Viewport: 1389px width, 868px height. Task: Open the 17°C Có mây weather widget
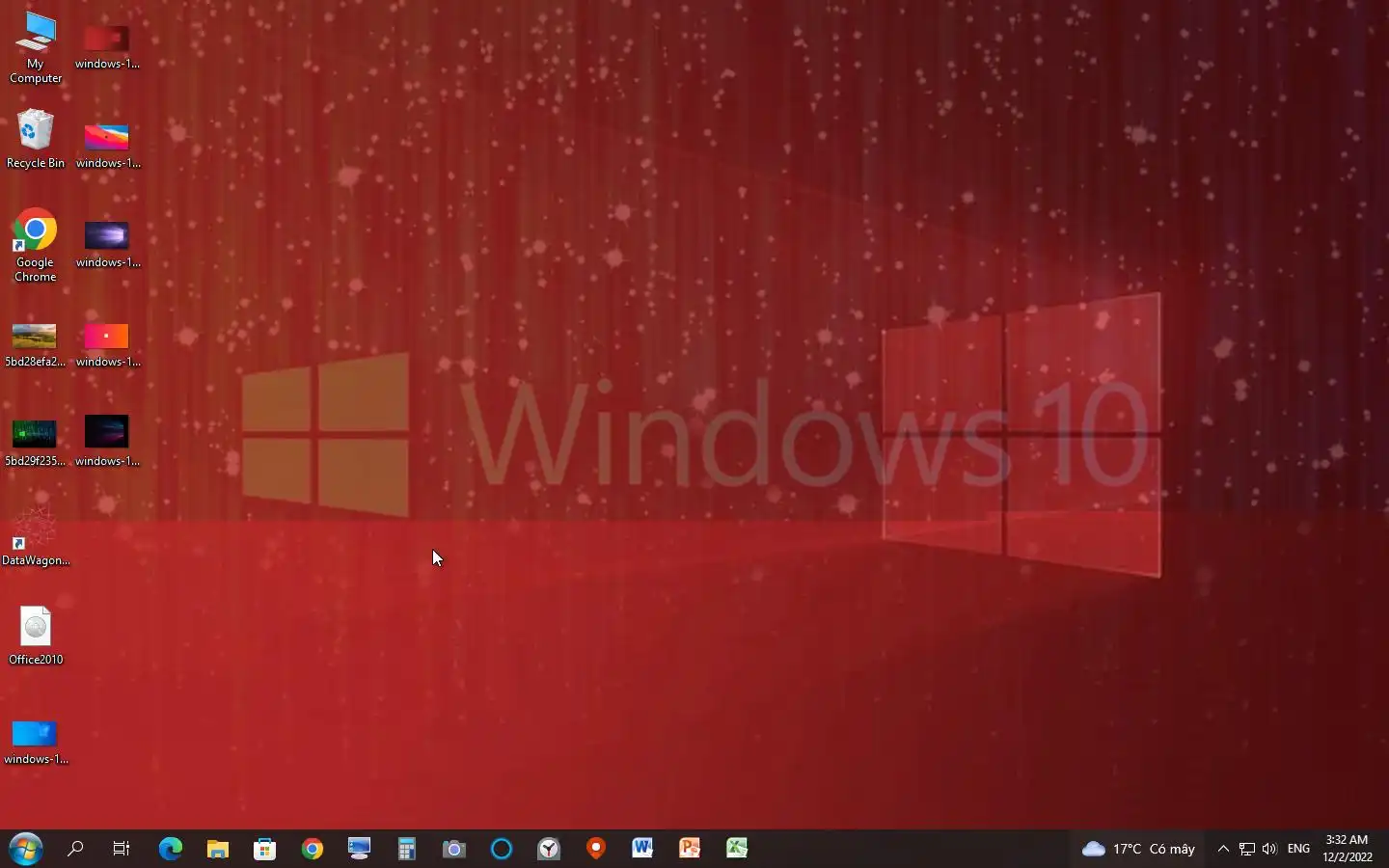(1138, 849)
